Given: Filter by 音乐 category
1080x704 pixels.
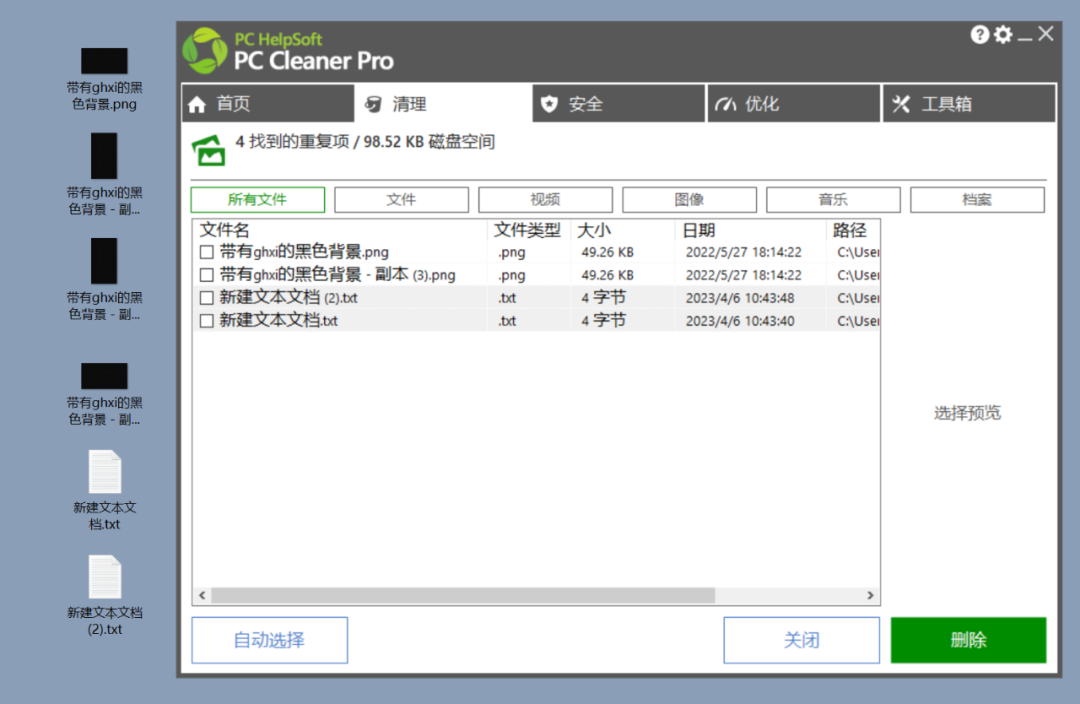Looking at the screenshot, I should coord(833,200).
